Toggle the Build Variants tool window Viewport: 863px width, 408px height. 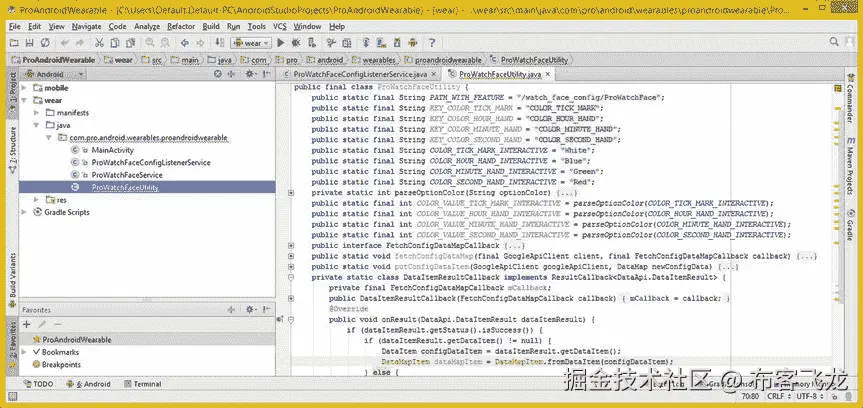tap(12, 281)
